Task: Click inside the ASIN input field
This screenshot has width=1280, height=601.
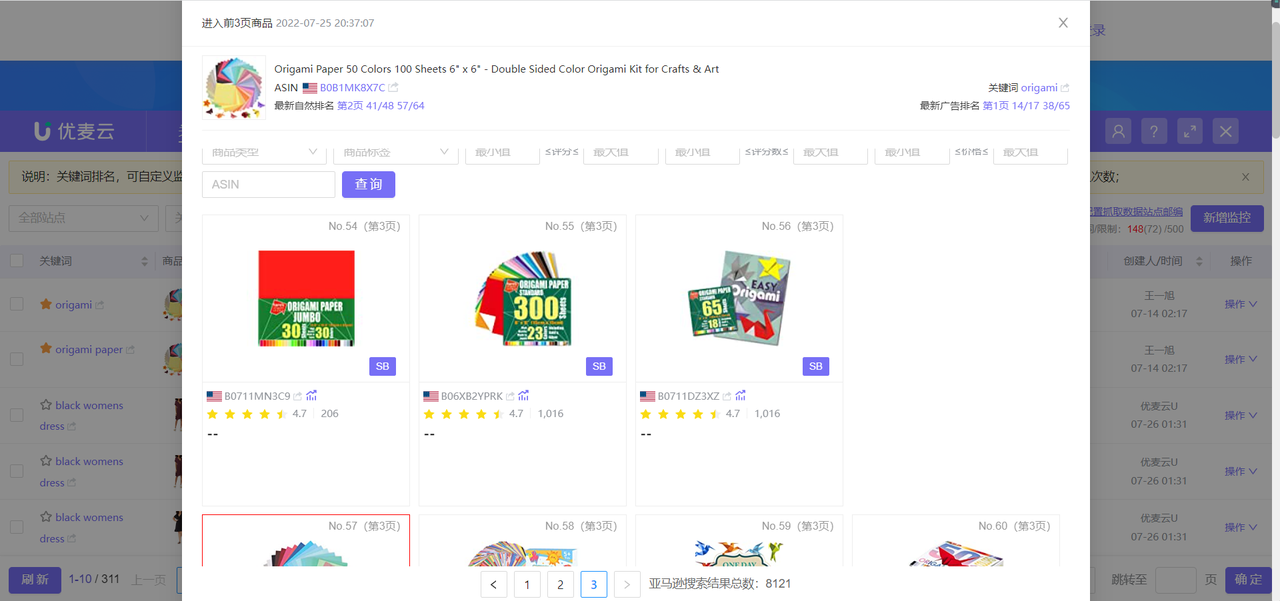Action: click(268, 186)
